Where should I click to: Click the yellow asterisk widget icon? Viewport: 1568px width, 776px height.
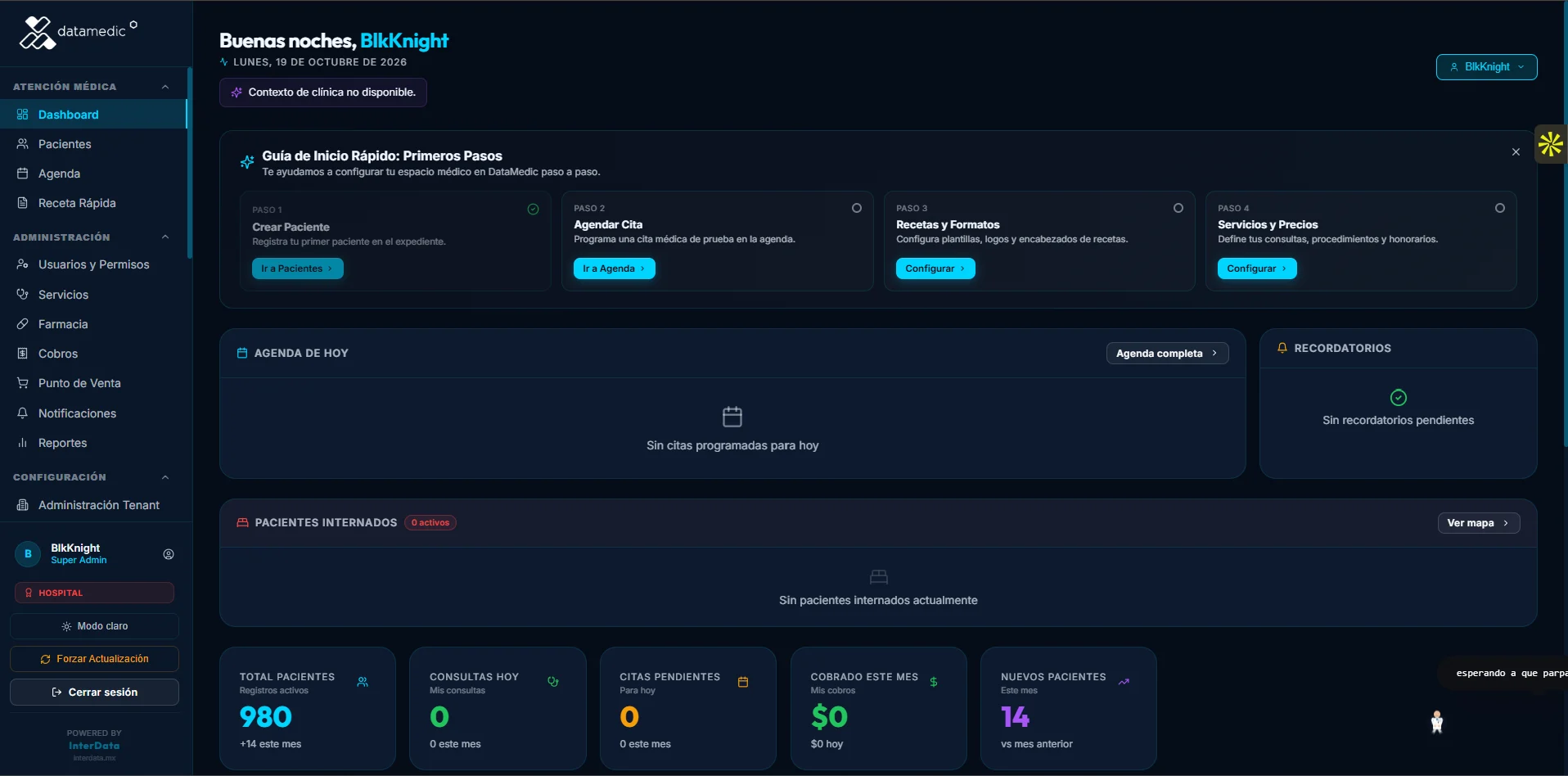(x=1550, y=145)
